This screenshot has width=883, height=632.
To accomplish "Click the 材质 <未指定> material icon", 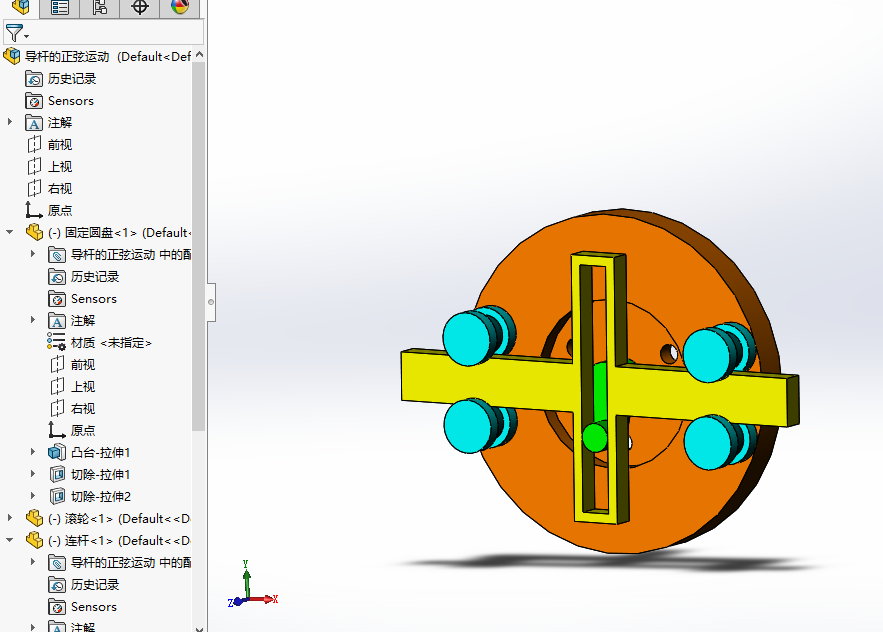I will (57, 342).
